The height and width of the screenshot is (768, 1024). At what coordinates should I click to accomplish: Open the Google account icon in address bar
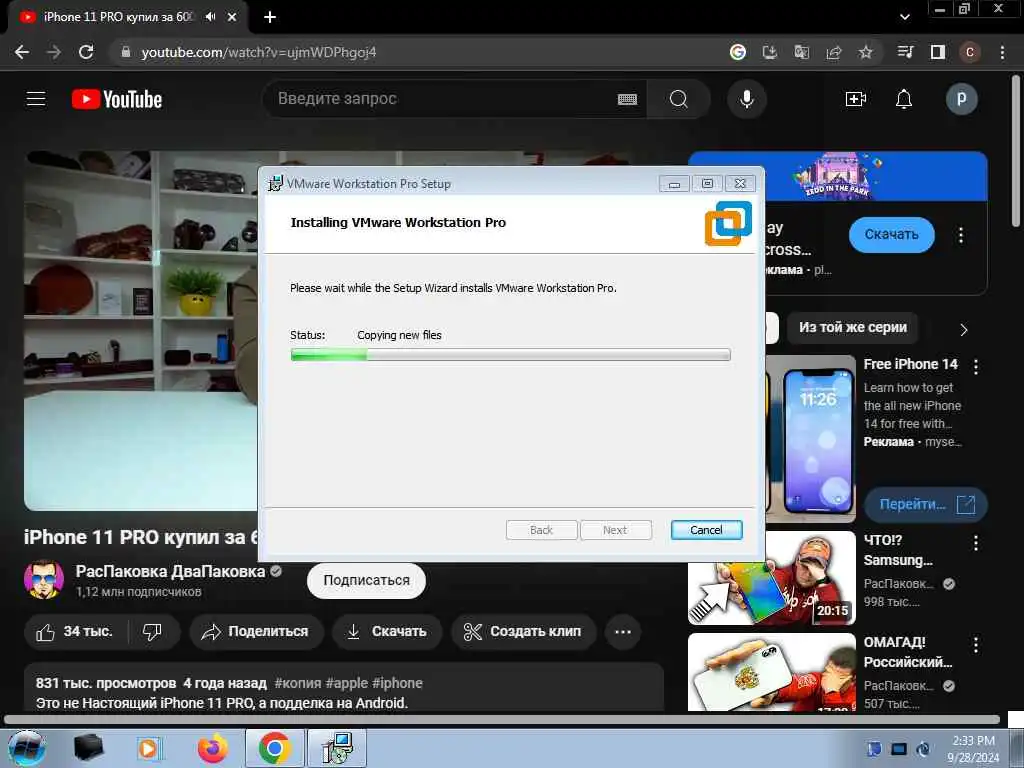[x=737, y=52]
